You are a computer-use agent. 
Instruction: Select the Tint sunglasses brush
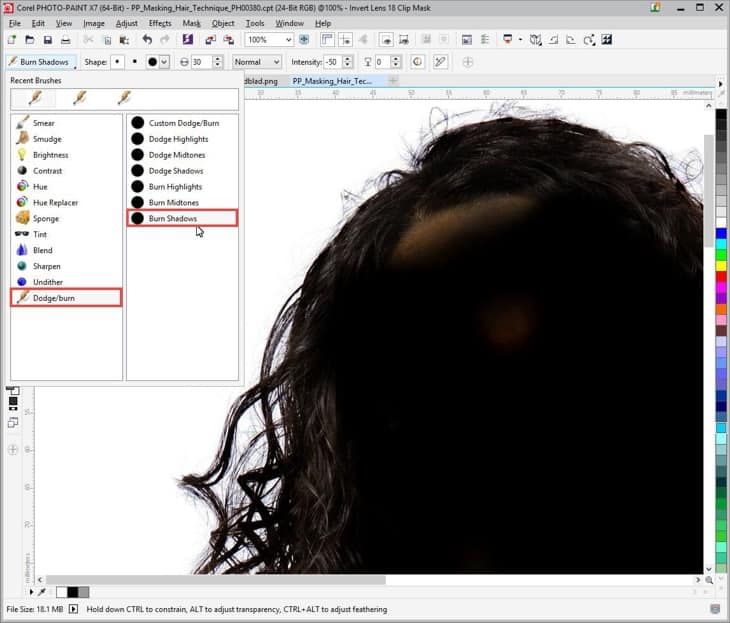tap(40, 234)
